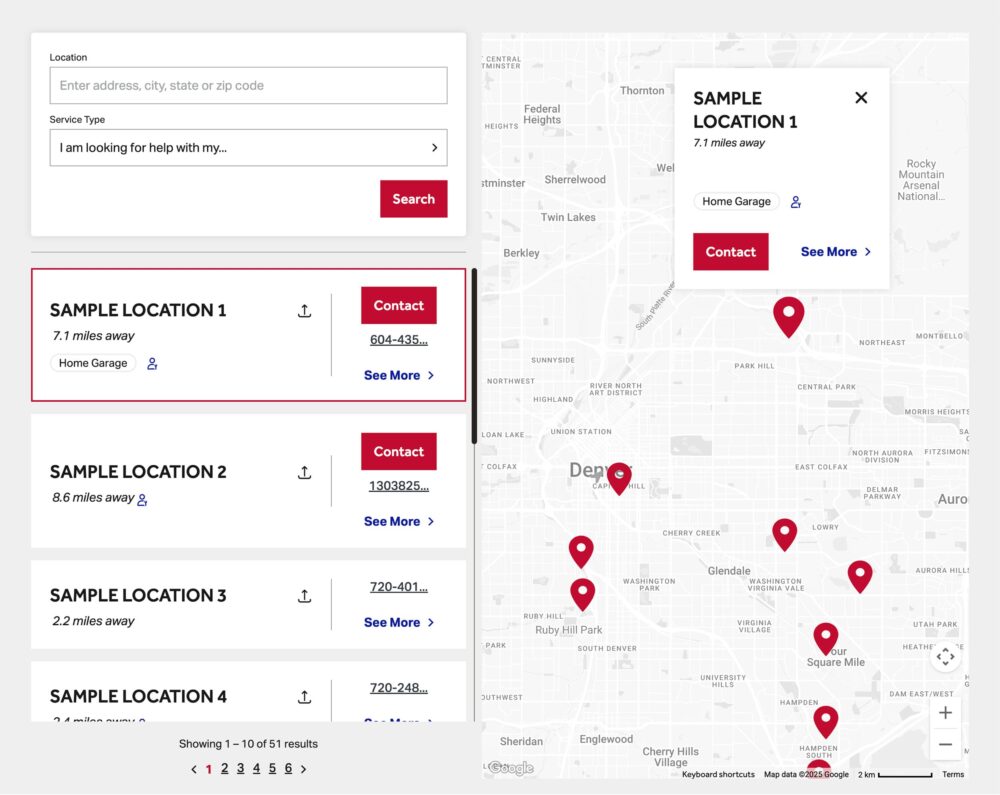Click the red Search button

[x=413, y=199]
